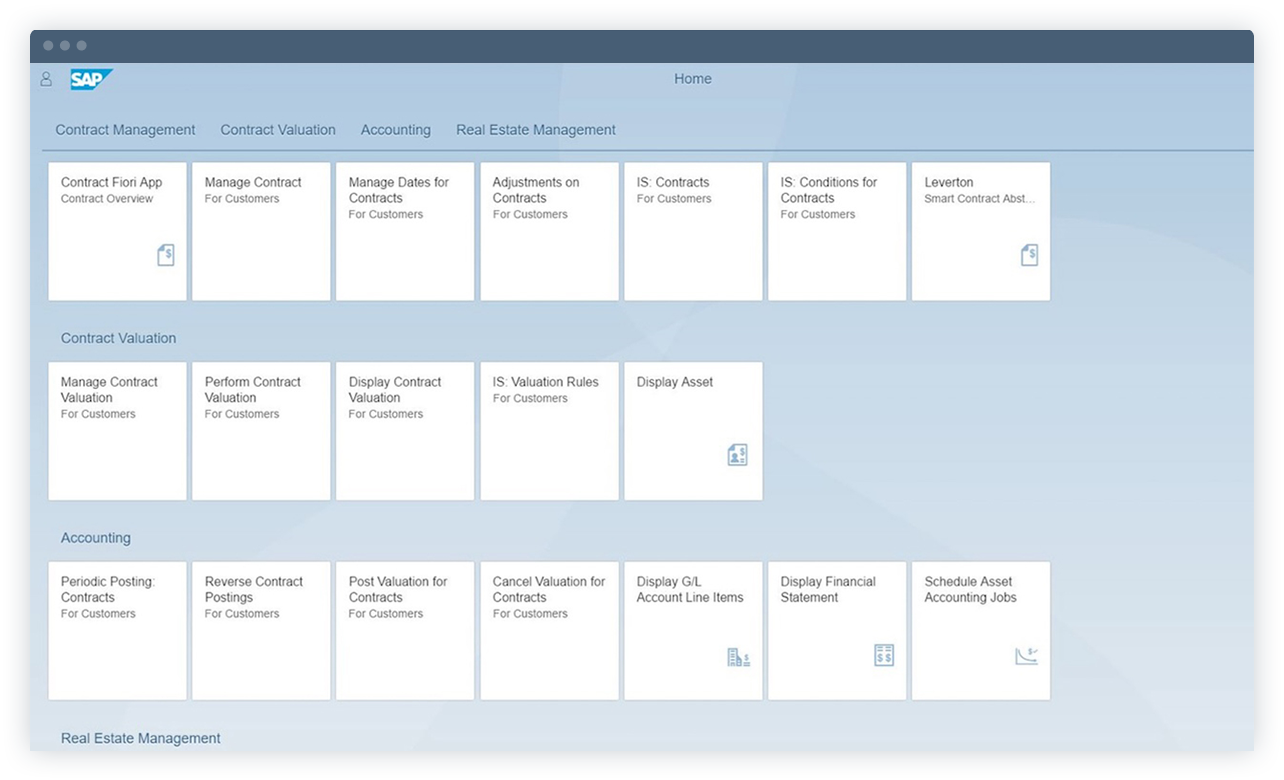The image size is (1284, 780).
Task: Open the Manage Contract tile
Action: coord(260,230)
